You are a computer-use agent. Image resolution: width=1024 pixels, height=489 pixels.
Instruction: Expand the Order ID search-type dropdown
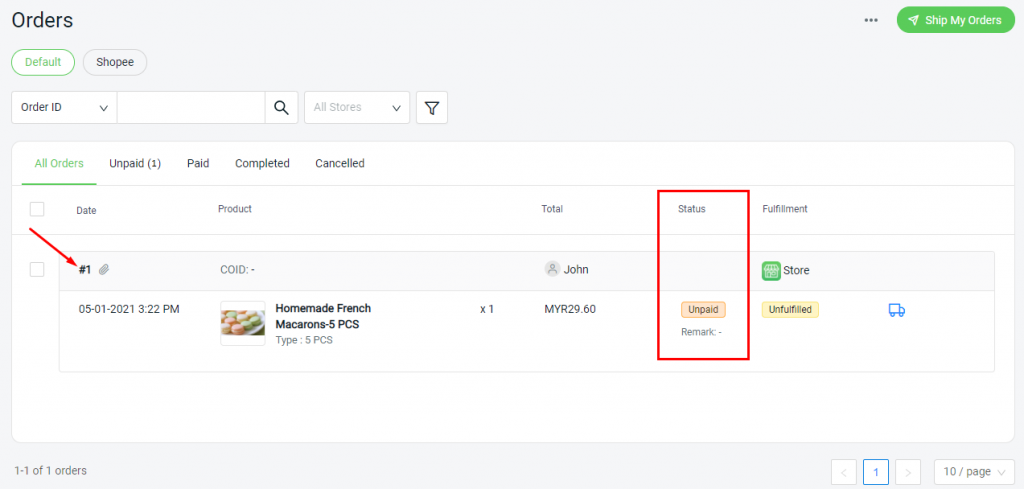coord(64,108)
